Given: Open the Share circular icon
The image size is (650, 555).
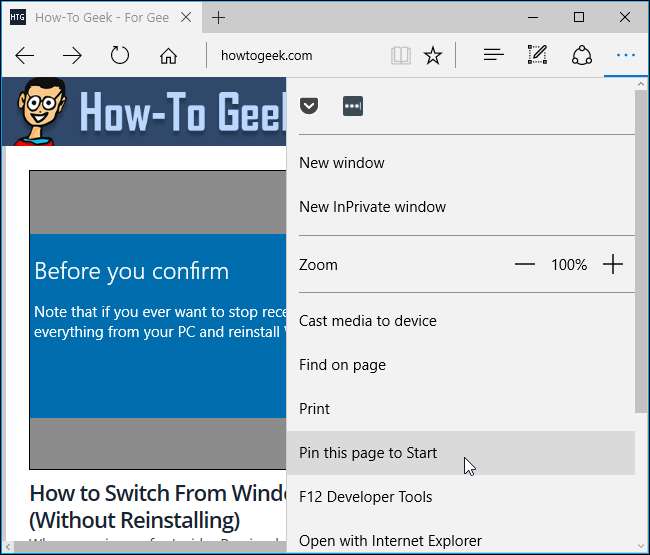Looking at the screenshot, I should (x=582, y=56).
